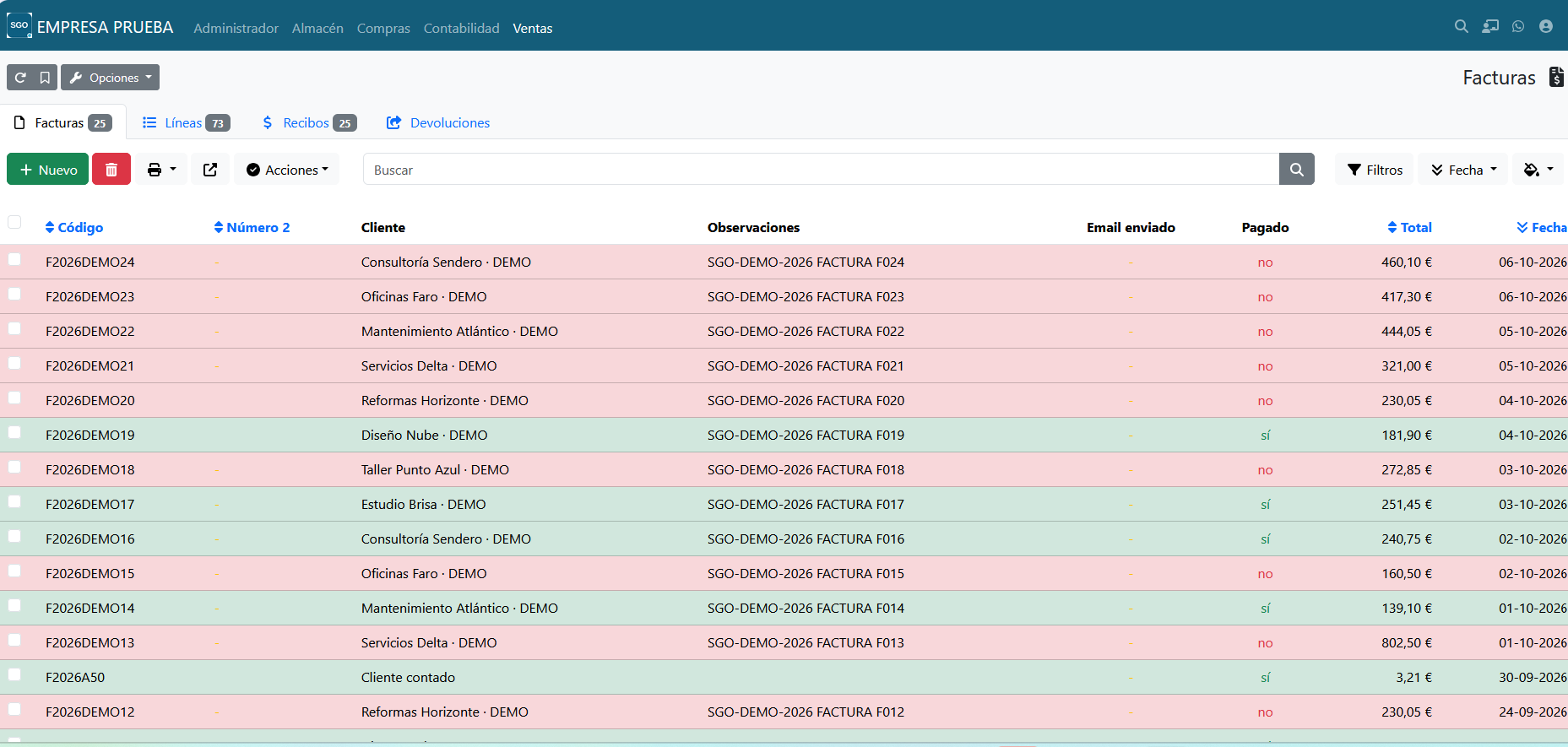This screenshot has height=747, width=1568.
Task: Open the Acciones dropdown menu
Action: [287, 170]
